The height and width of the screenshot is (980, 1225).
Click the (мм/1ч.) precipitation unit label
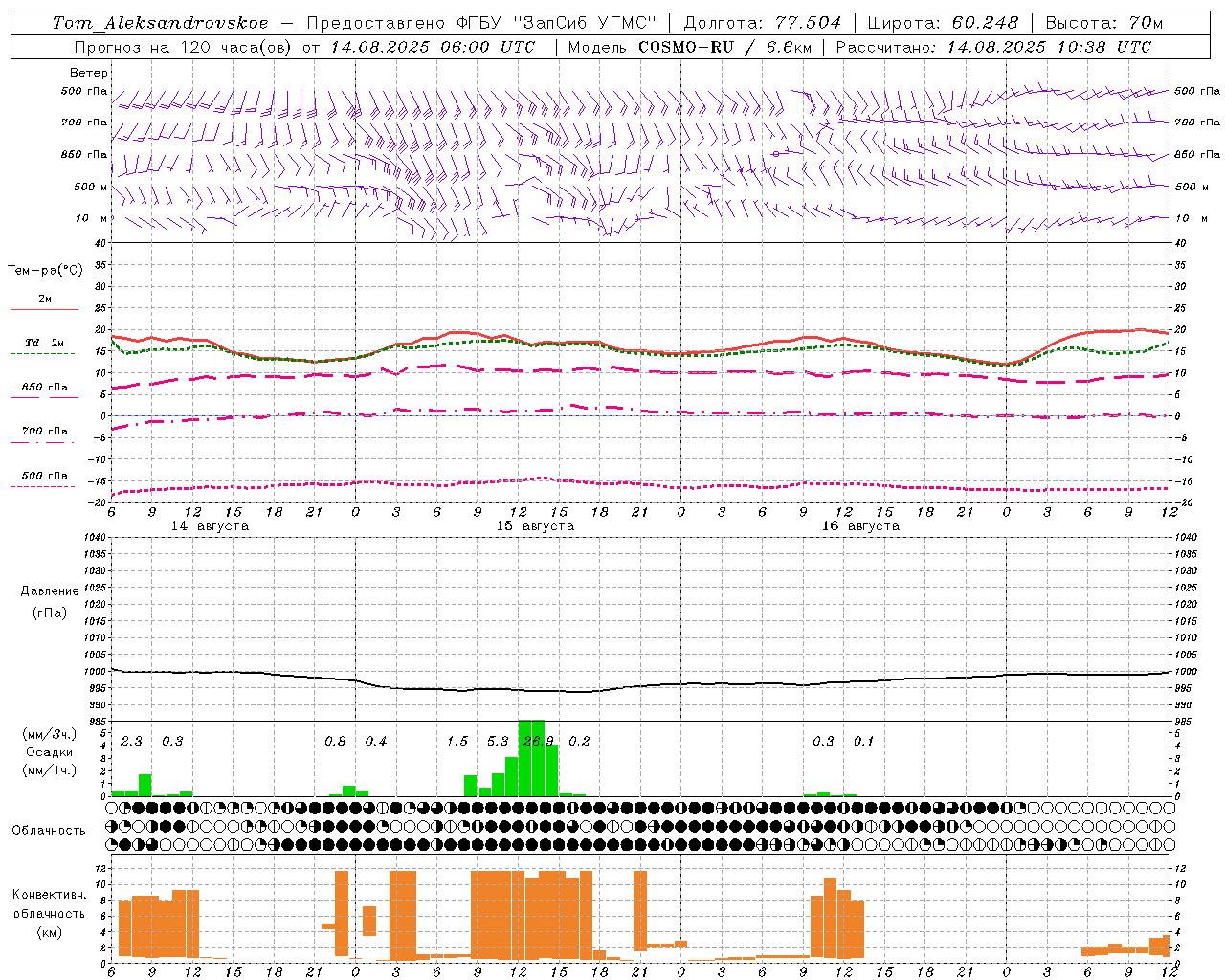(x=50, y=770)
